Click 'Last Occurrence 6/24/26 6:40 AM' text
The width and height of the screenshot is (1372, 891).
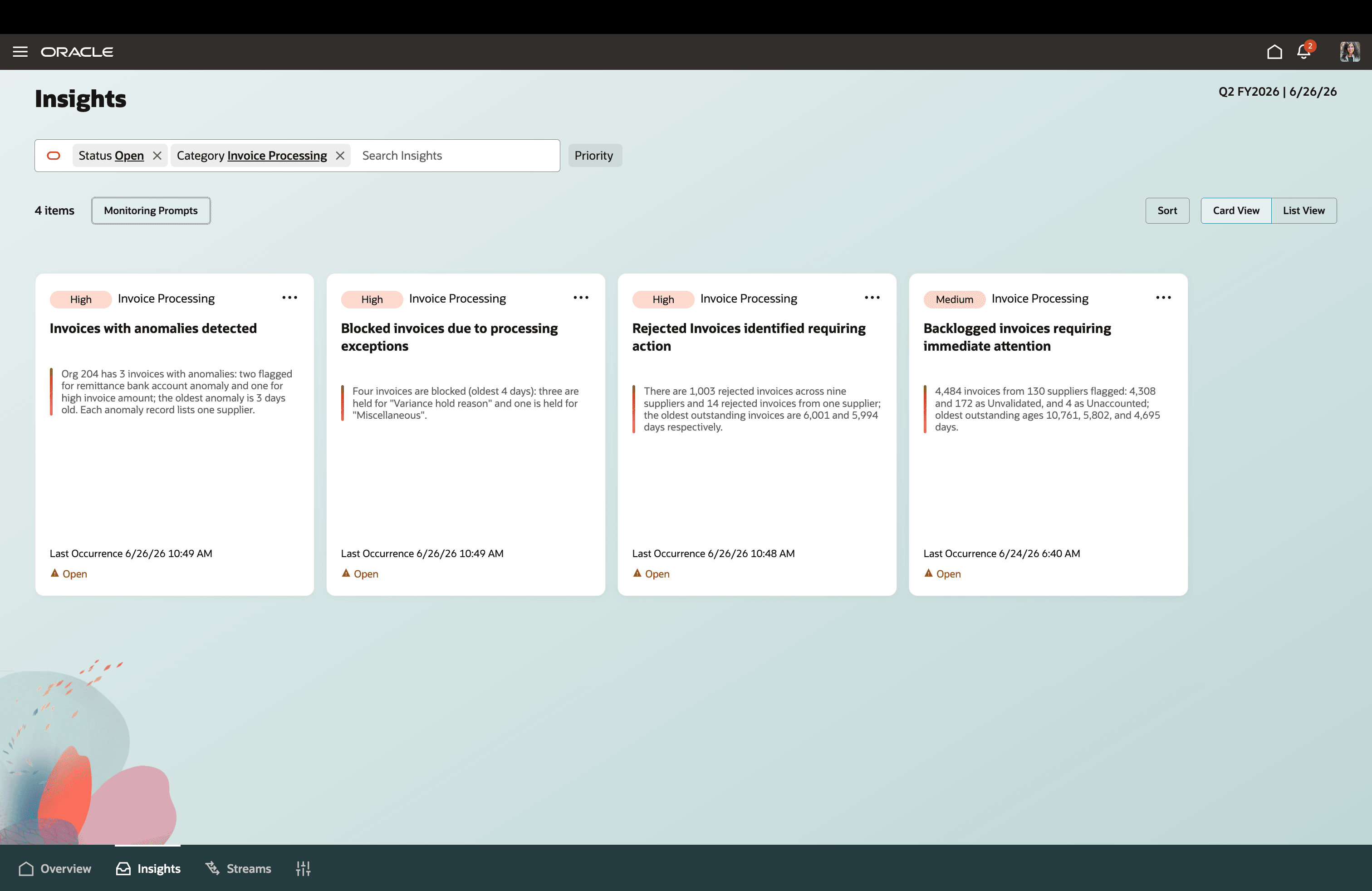[x=1001, y=554]
